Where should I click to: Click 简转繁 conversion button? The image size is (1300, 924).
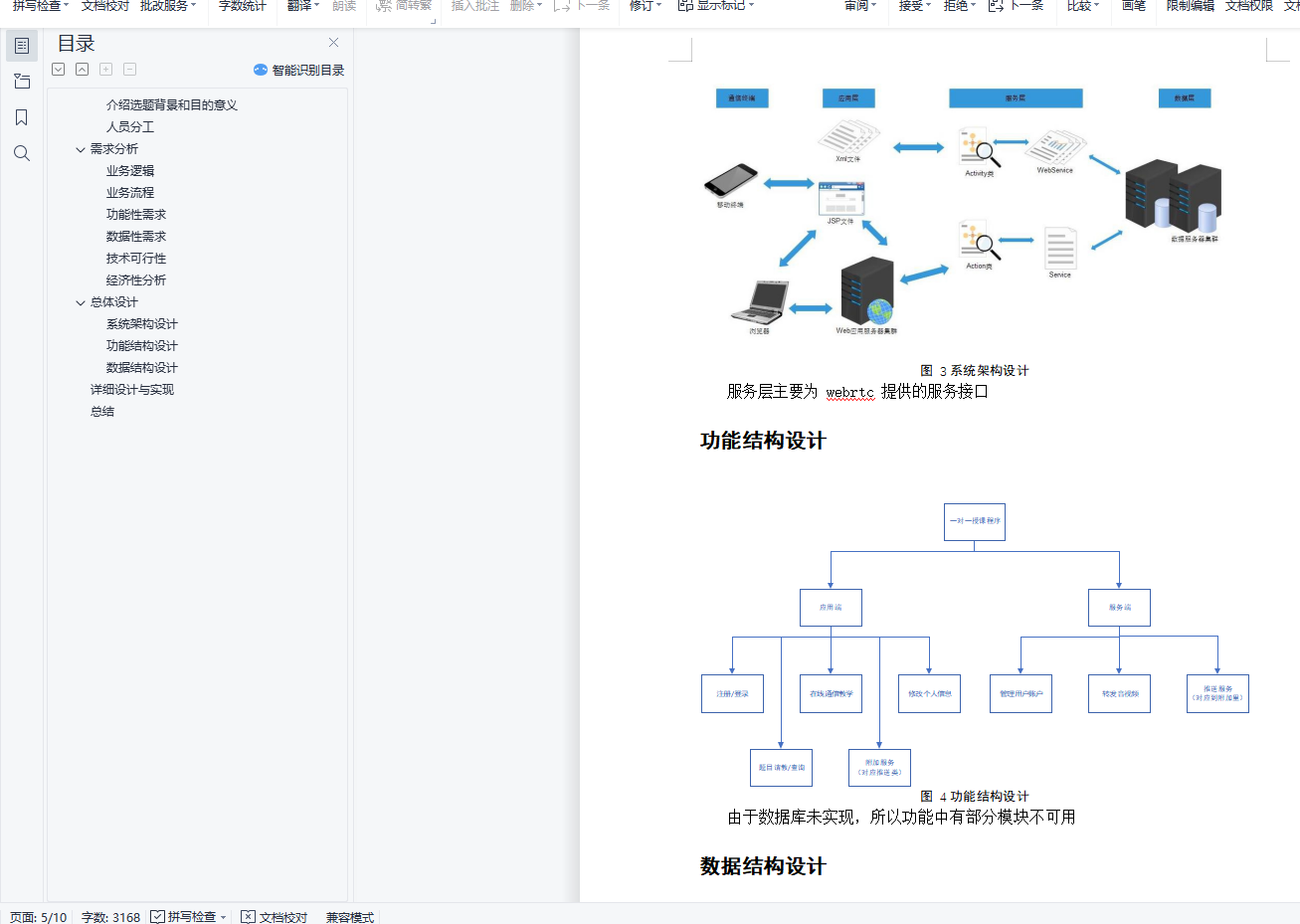(x=404, y=6)
